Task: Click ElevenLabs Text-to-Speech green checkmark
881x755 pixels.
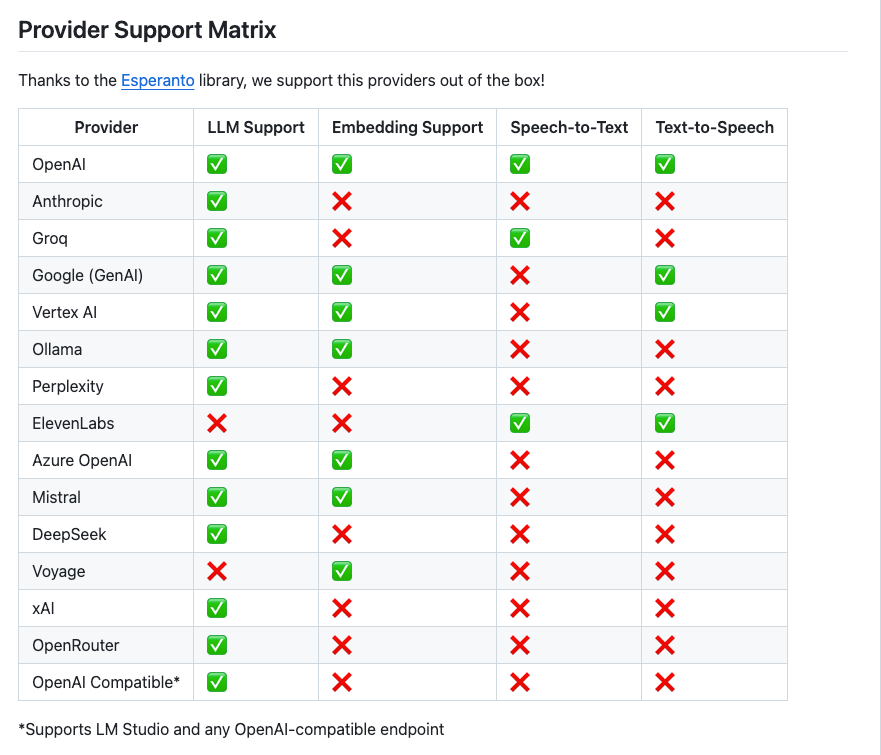Action: coord(665,423)
